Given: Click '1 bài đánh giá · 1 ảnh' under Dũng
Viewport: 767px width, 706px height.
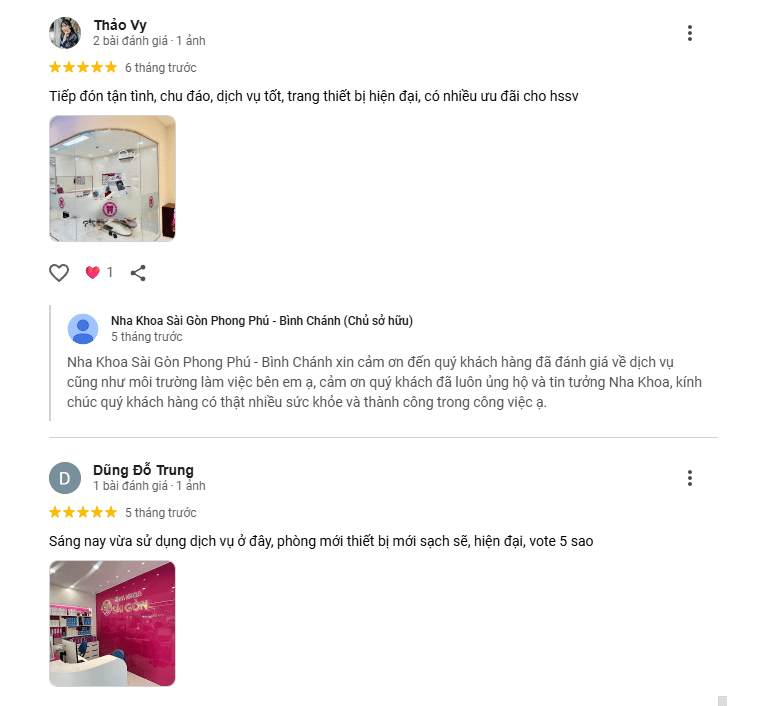Looking at the screenshot, I should [x=149, y=486].
